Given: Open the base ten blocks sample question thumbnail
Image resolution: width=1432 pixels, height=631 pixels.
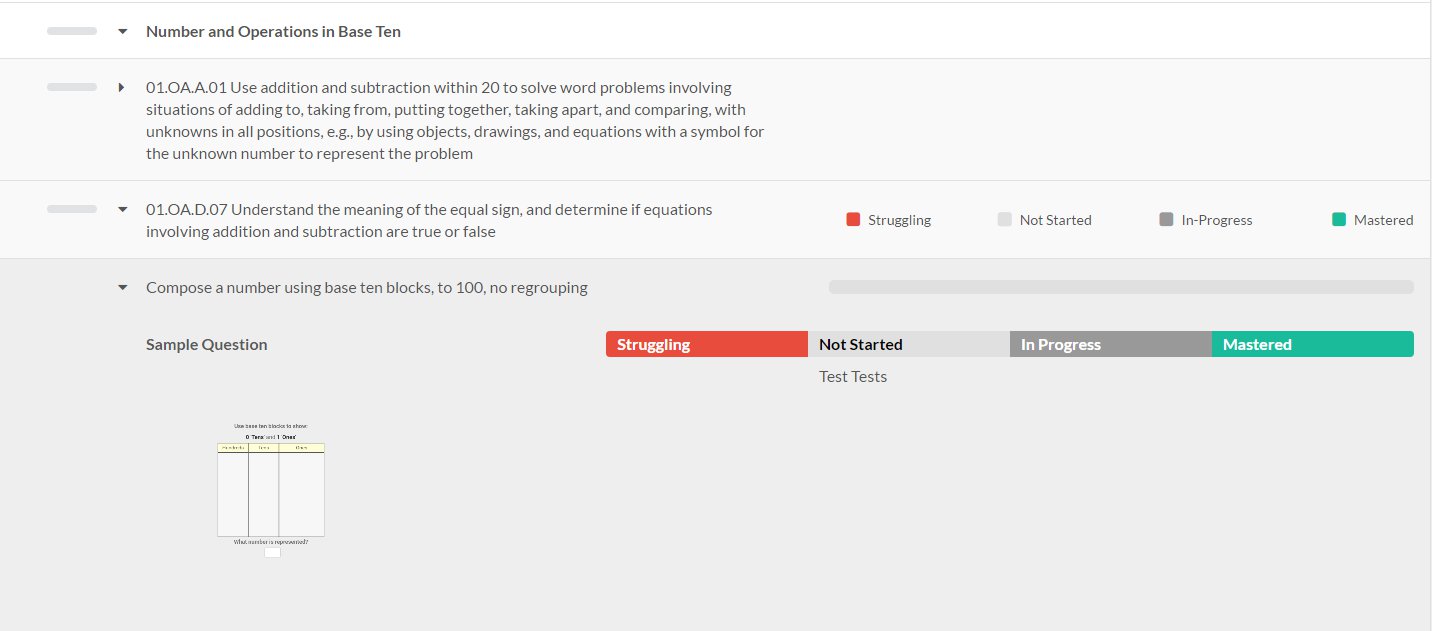Looking at the screenshot, I should click(x=271, y=490).
